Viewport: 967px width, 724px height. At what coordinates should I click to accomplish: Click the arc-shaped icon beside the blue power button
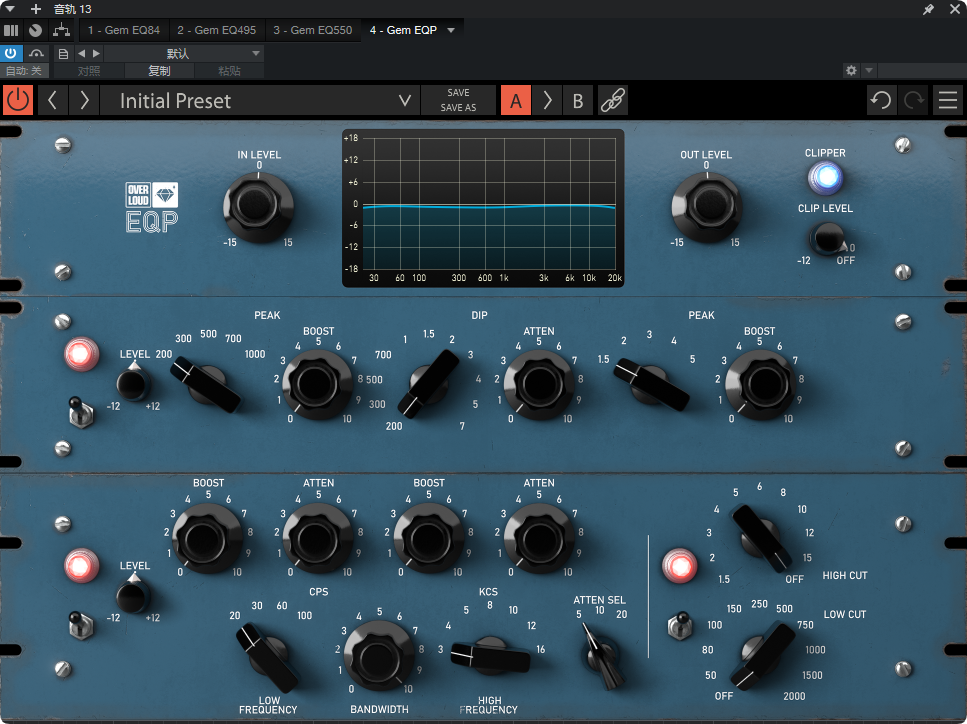click(x=36, y=54)
